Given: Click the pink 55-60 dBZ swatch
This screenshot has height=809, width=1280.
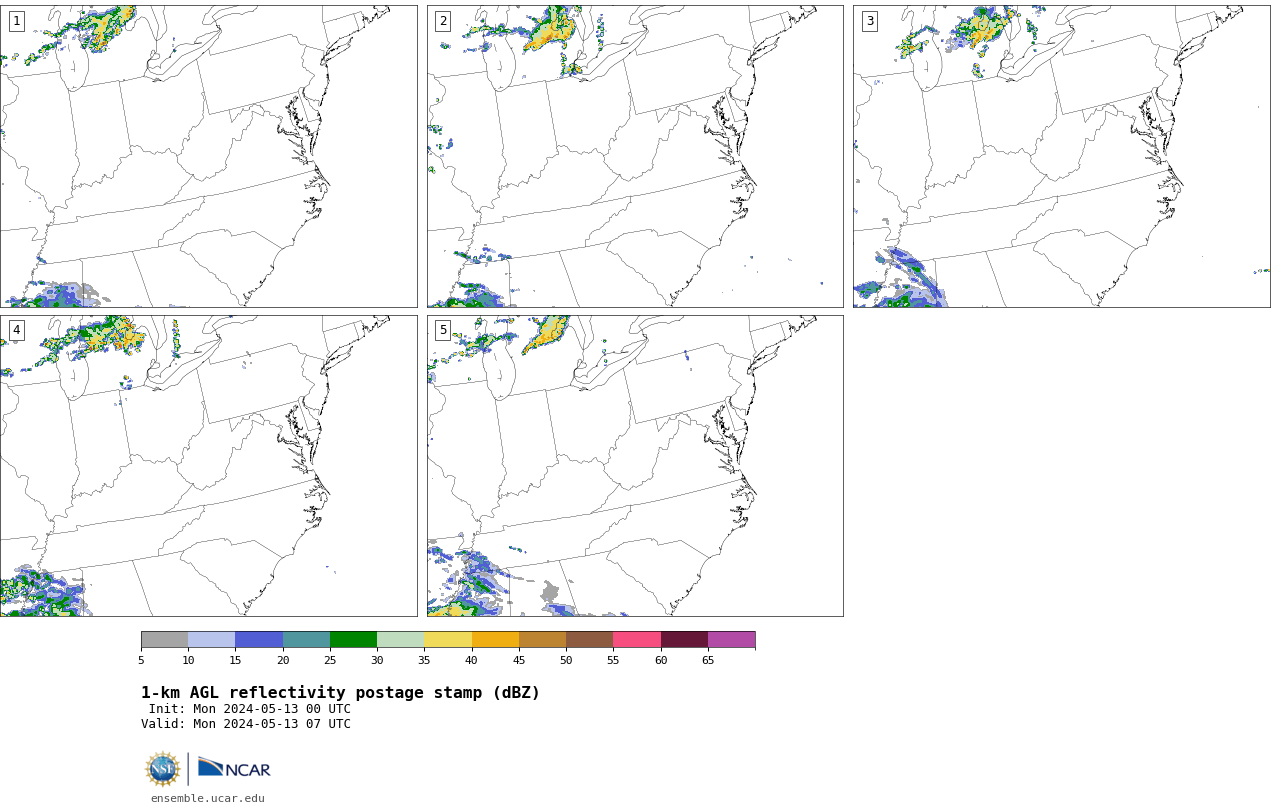Looking at the screenshot, I should (x=637, y=640).
